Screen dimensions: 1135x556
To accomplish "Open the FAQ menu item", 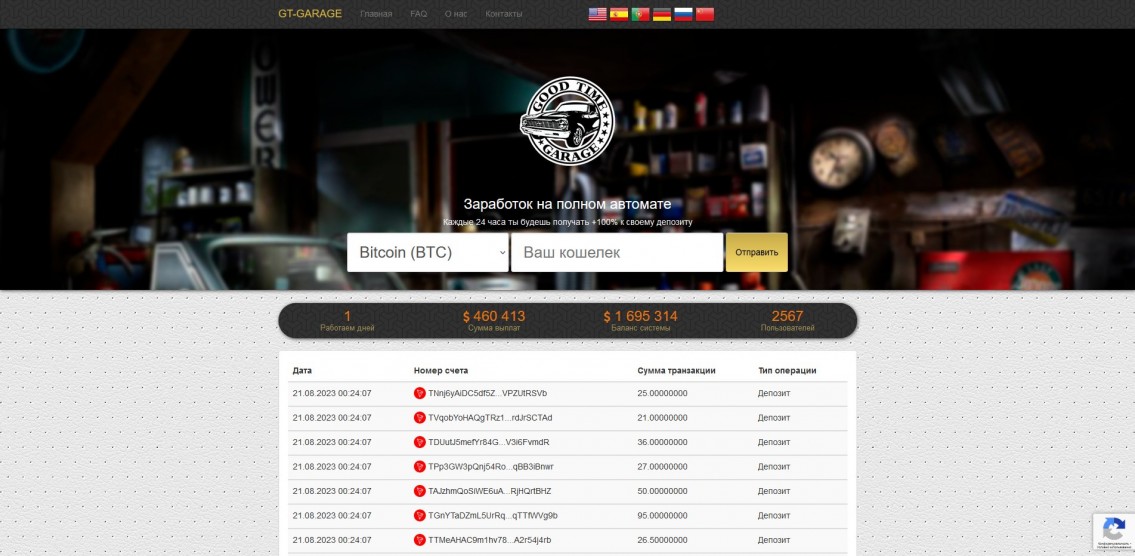I will pyautogui.click(x=418, y=14).
